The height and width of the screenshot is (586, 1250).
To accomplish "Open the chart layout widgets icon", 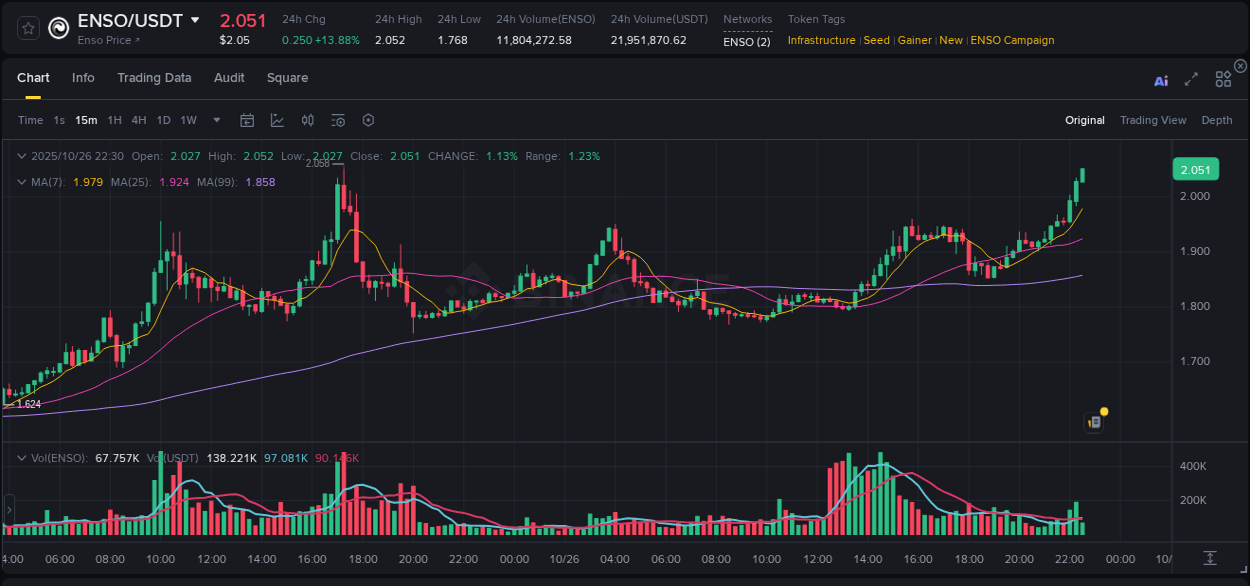I will coord(1223,79).
